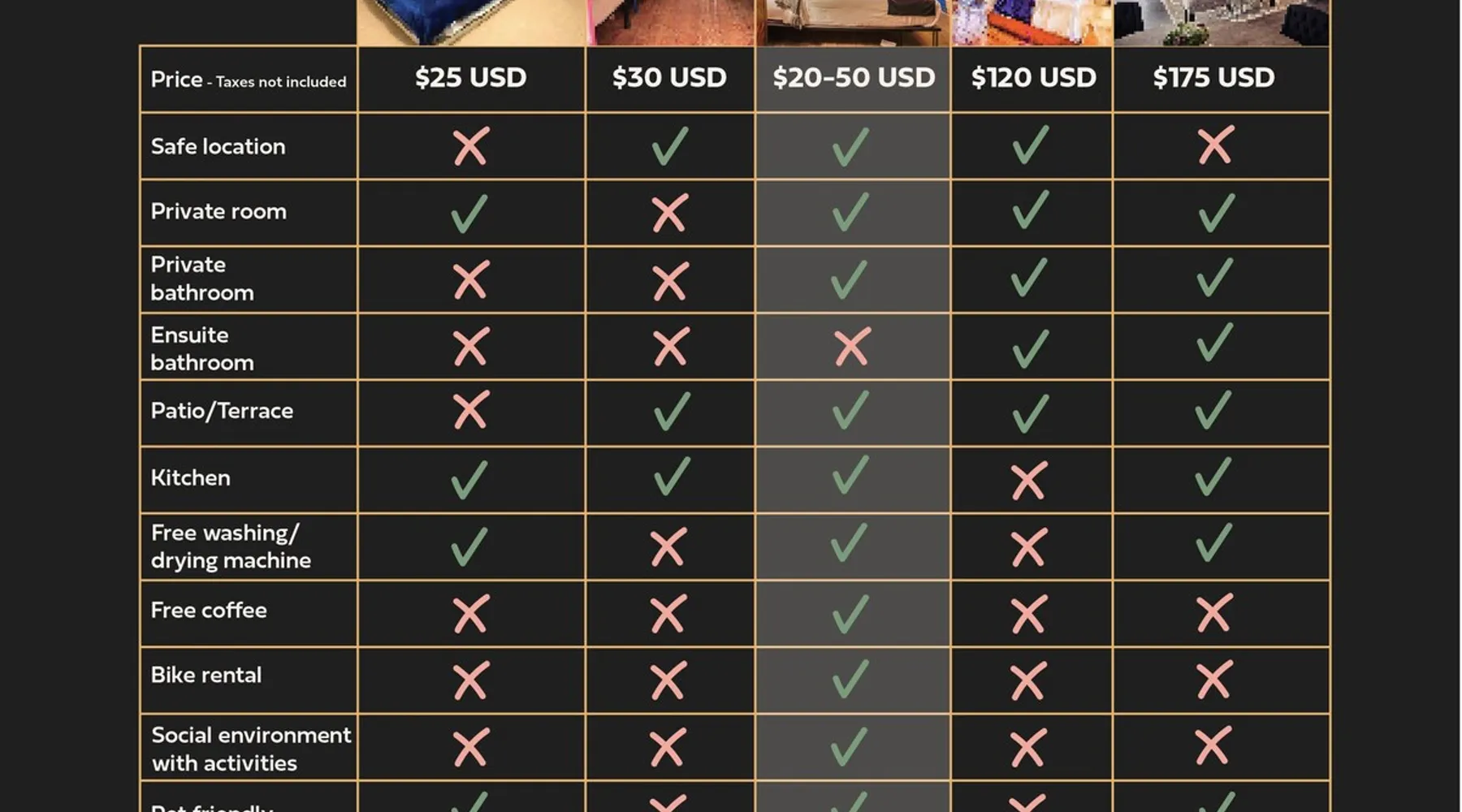Viewport: 1462px width, 812px height.
Task: Select the $25 USD price header
Action: pos(470,78)
